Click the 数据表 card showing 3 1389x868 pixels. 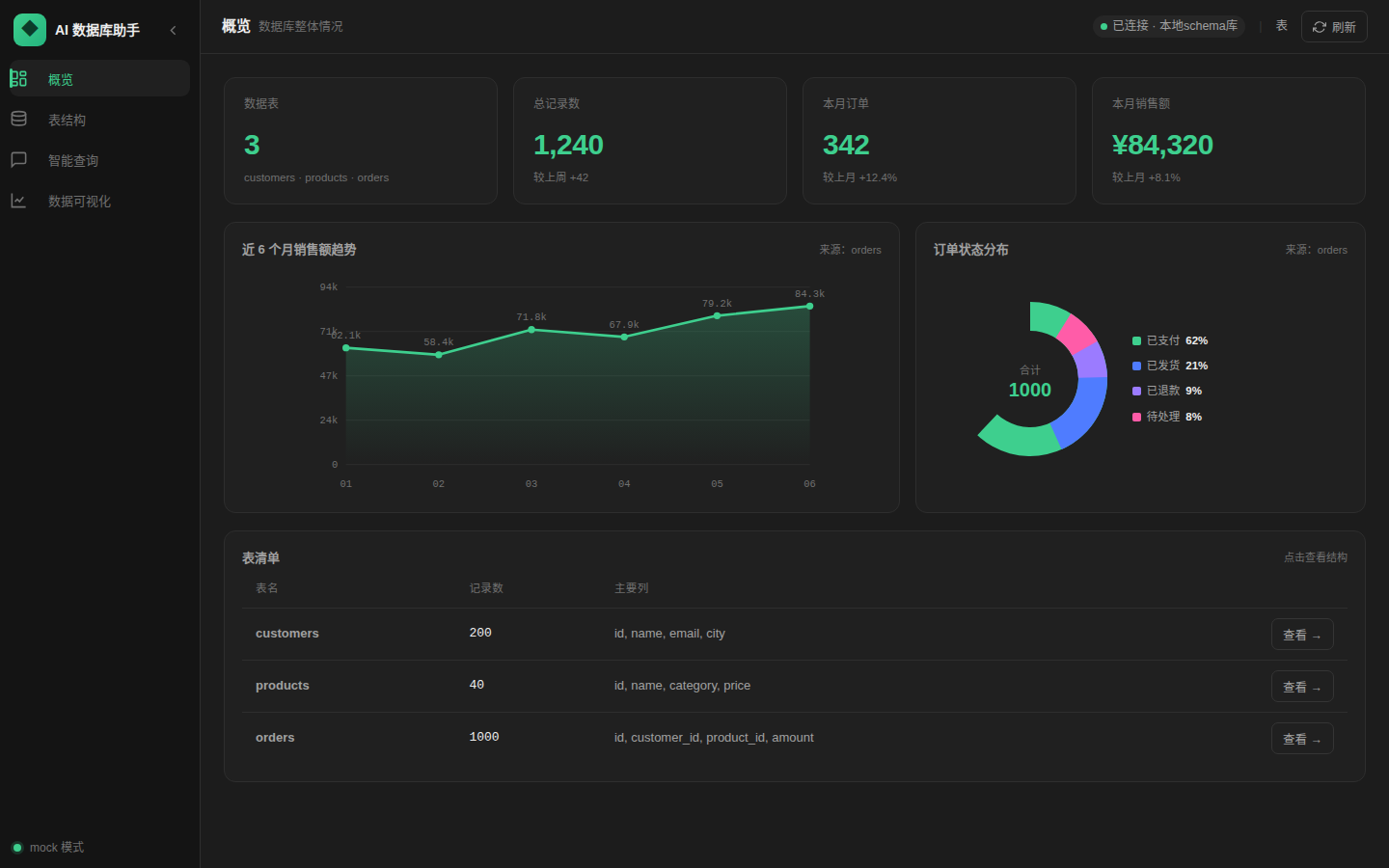tap(361, 141)
